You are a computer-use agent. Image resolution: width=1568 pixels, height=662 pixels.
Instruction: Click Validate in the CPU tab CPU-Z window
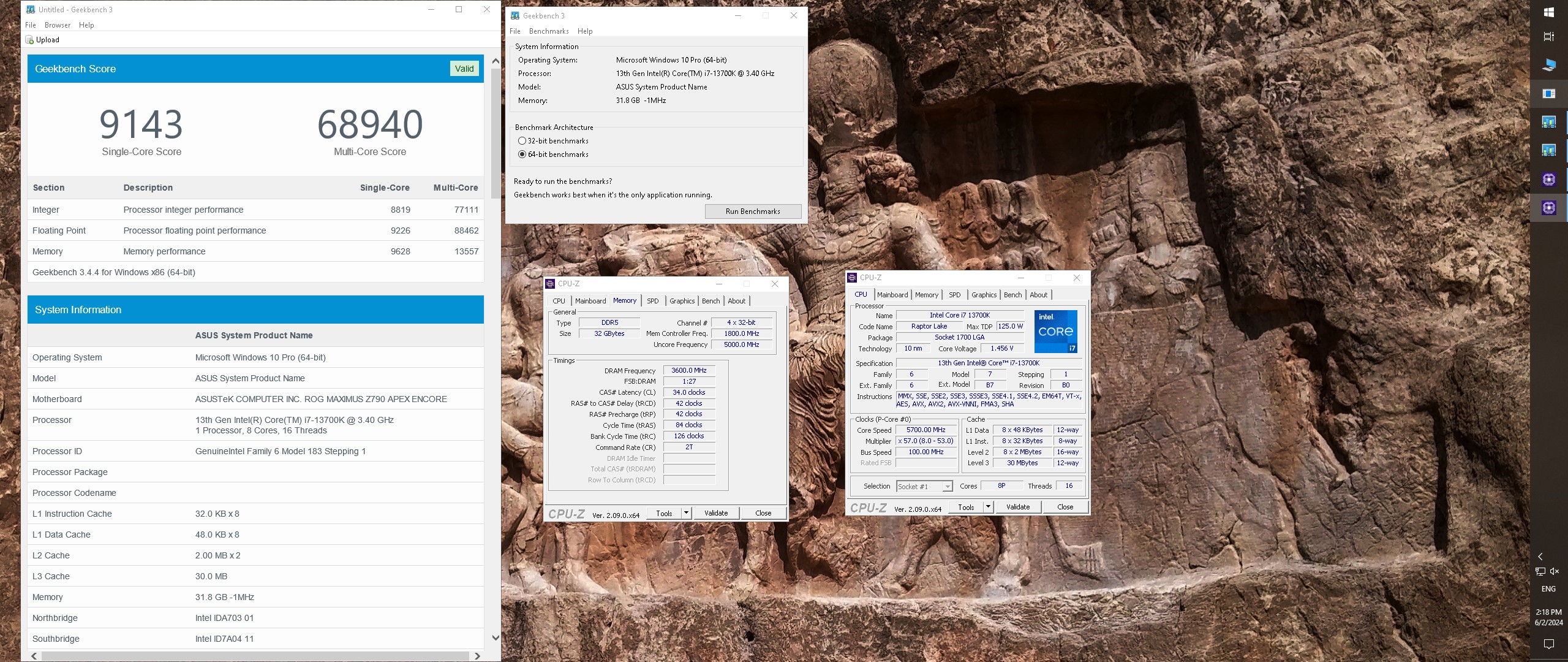(1018, 507)
